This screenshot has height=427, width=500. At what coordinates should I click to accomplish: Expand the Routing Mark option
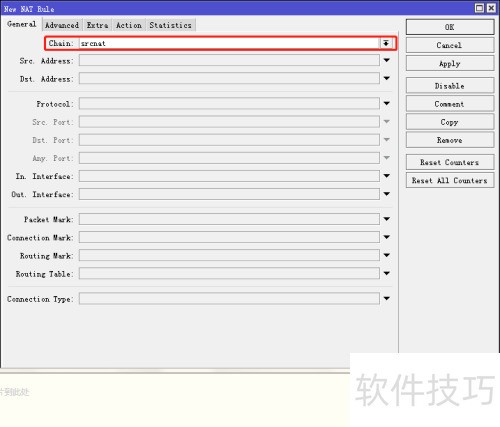pos(387,256)
